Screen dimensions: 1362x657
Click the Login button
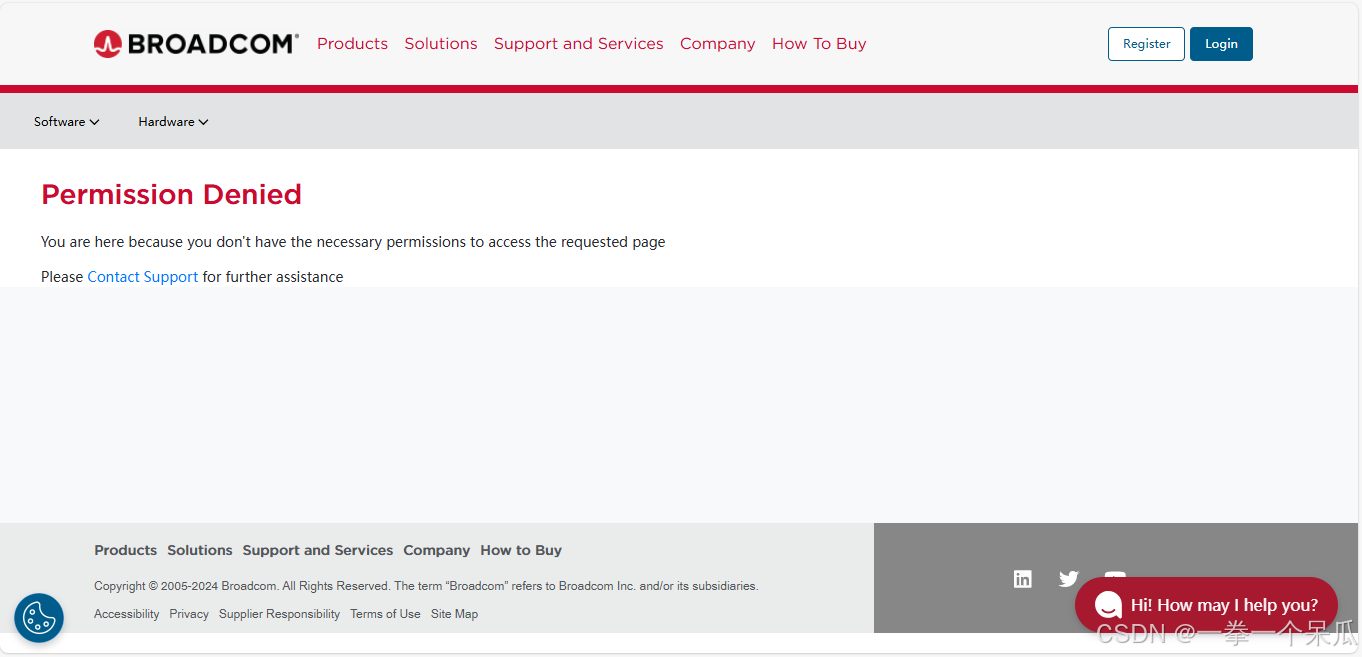pos(1221,44)
